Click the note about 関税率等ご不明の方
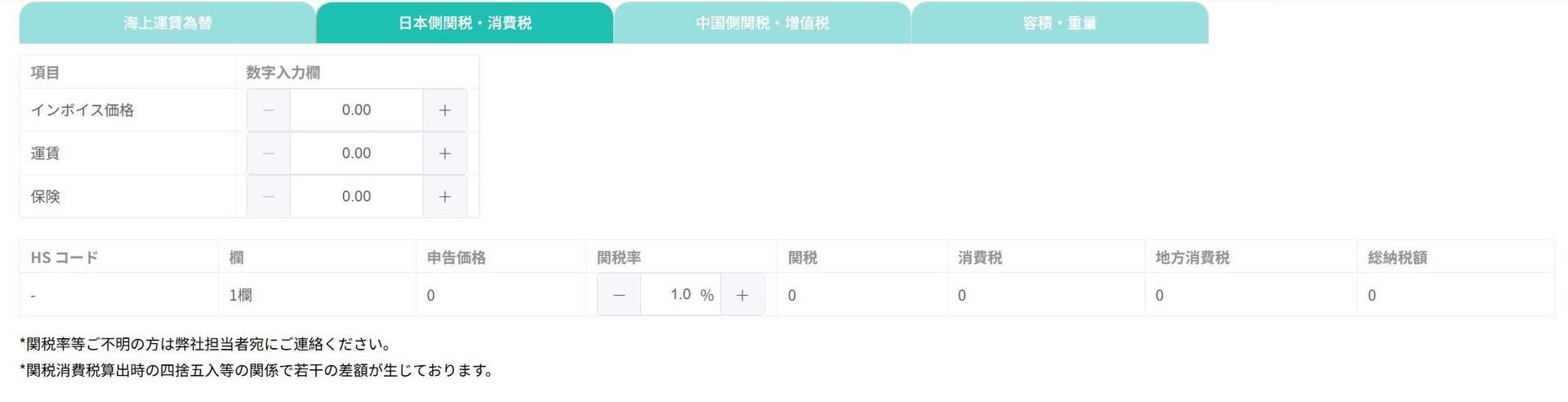1568x402 pixels. [x=208, y=344]
